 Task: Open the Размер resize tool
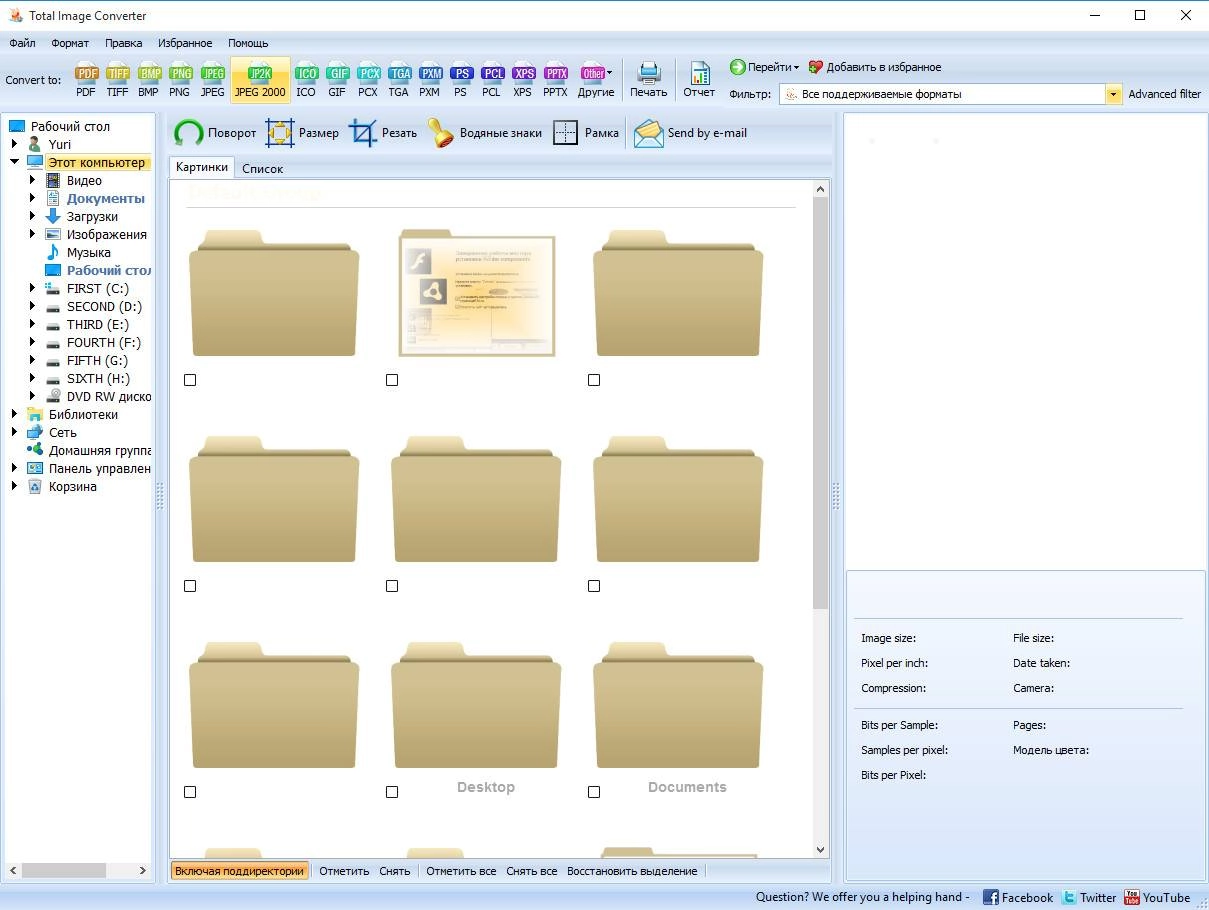coord(302,133)
